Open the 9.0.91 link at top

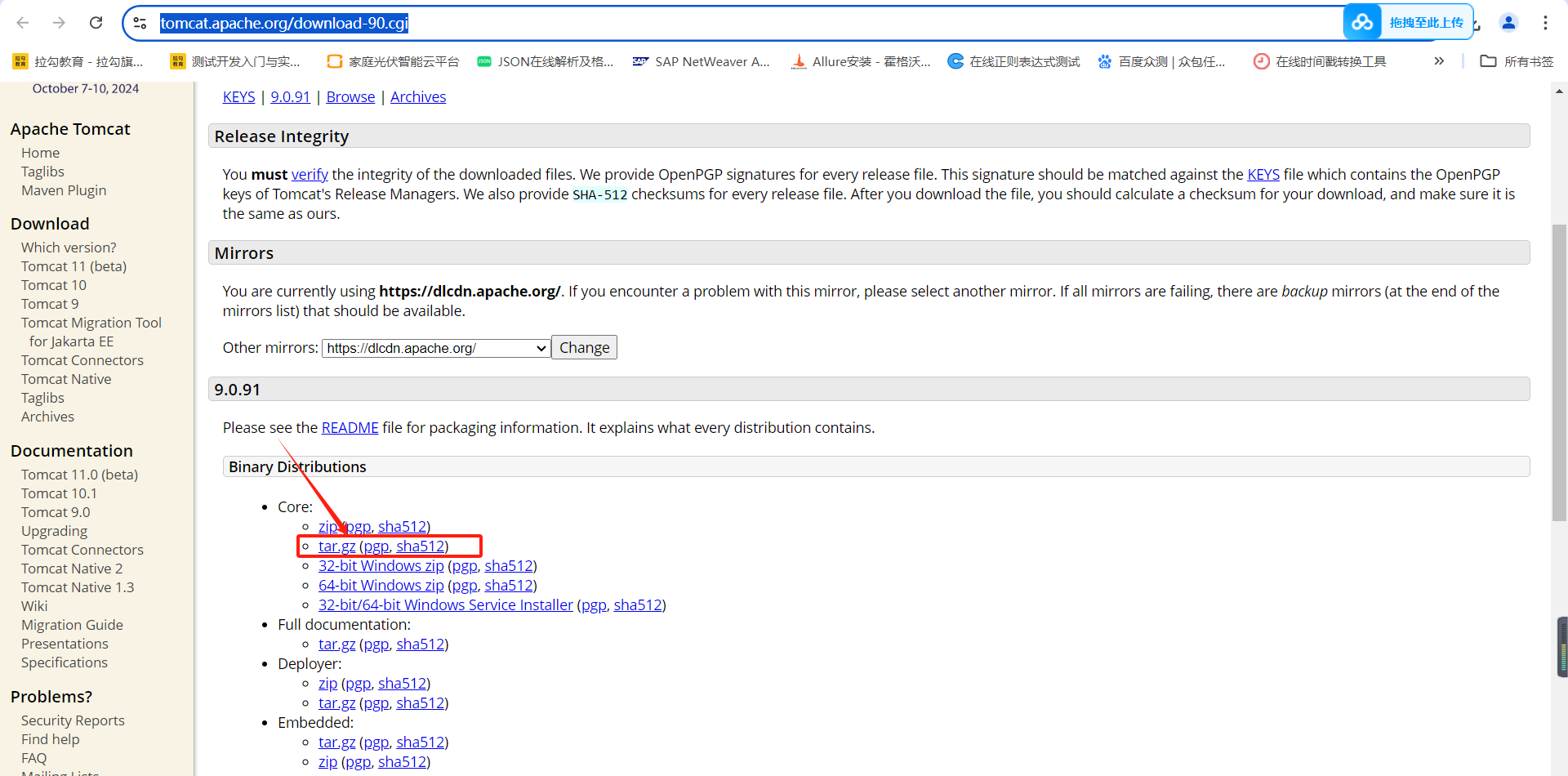[290, 96]
